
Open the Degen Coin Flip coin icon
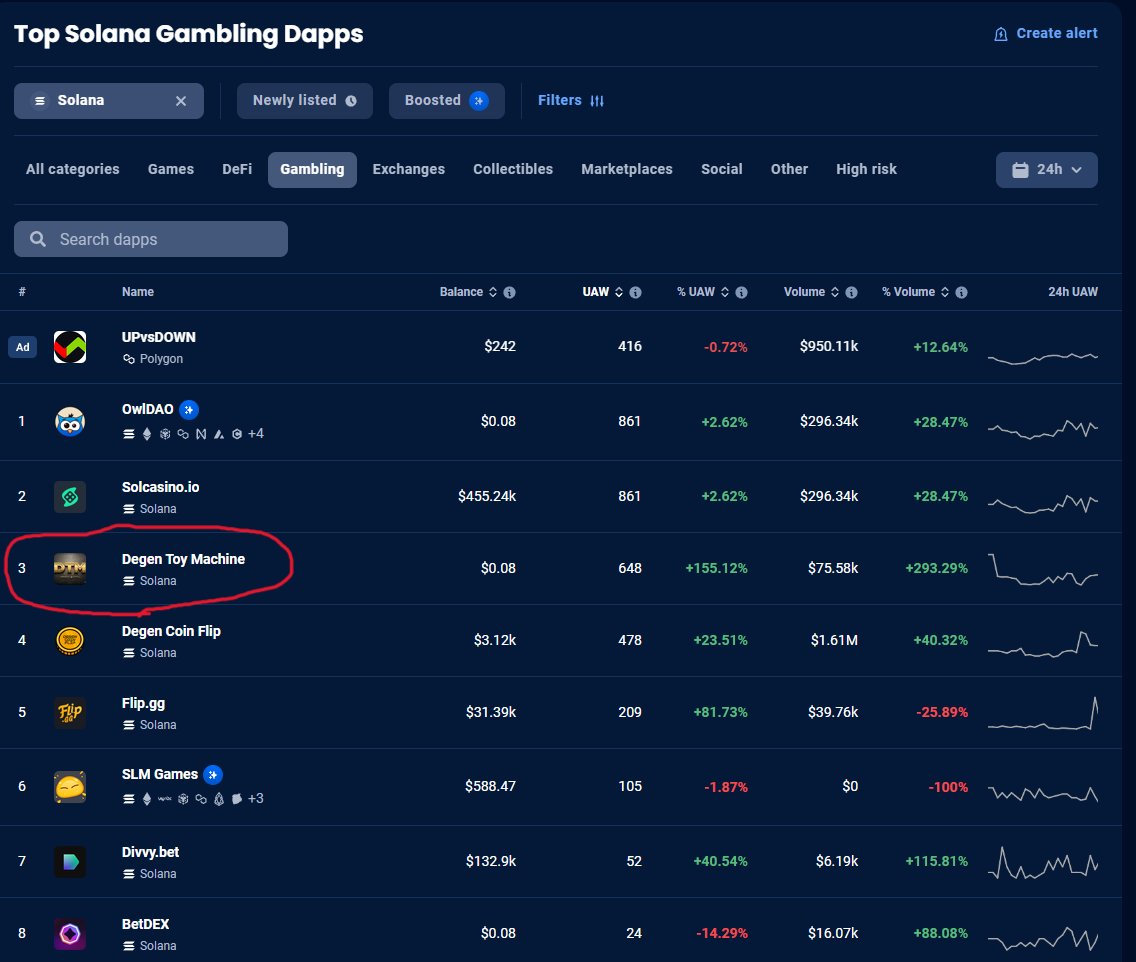[x=69, y=640]
